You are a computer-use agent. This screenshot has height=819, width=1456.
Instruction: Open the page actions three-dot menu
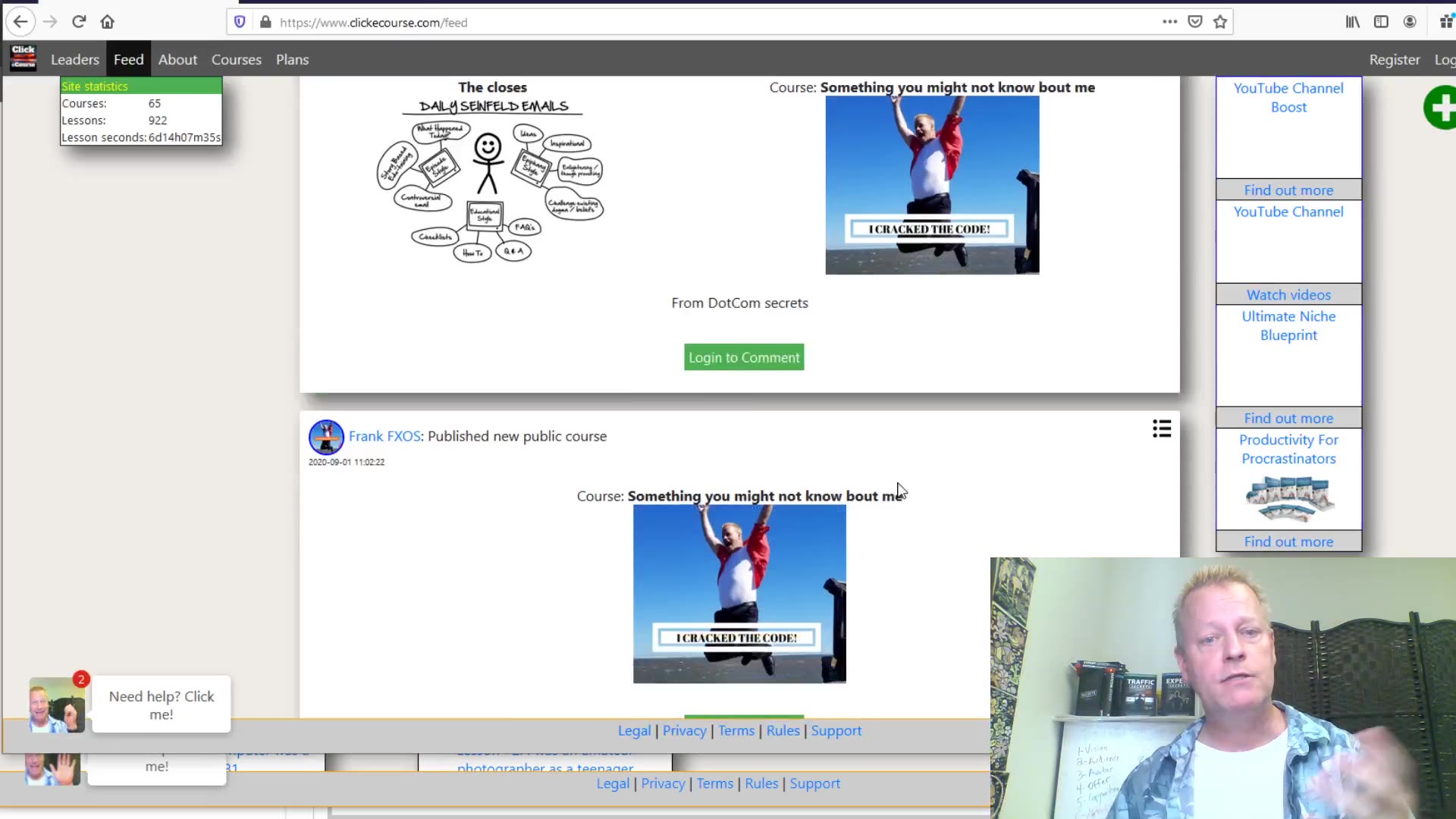pos(1169,22)
